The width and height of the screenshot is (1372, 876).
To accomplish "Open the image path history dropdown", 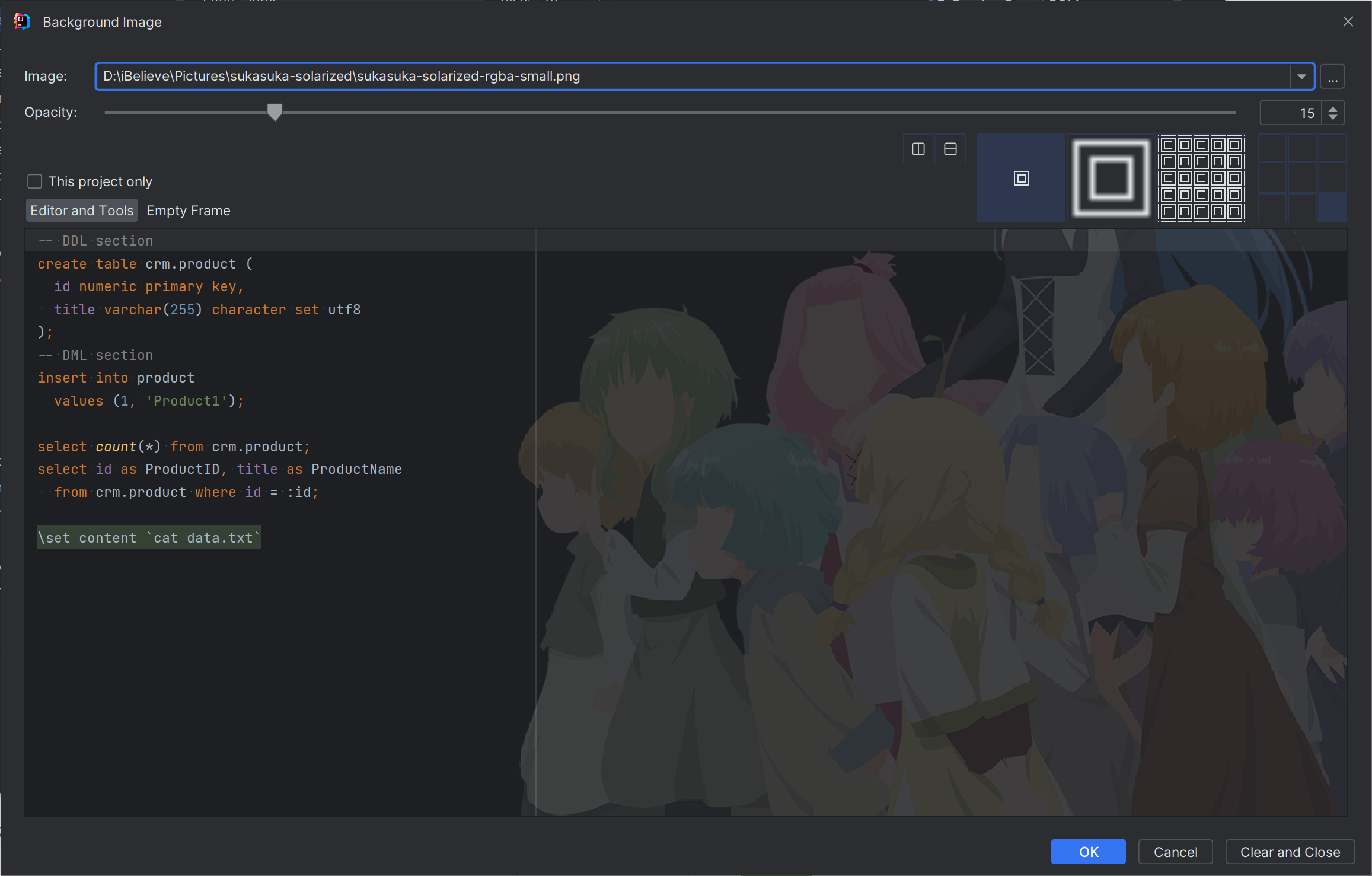I will pos(1301,76).
